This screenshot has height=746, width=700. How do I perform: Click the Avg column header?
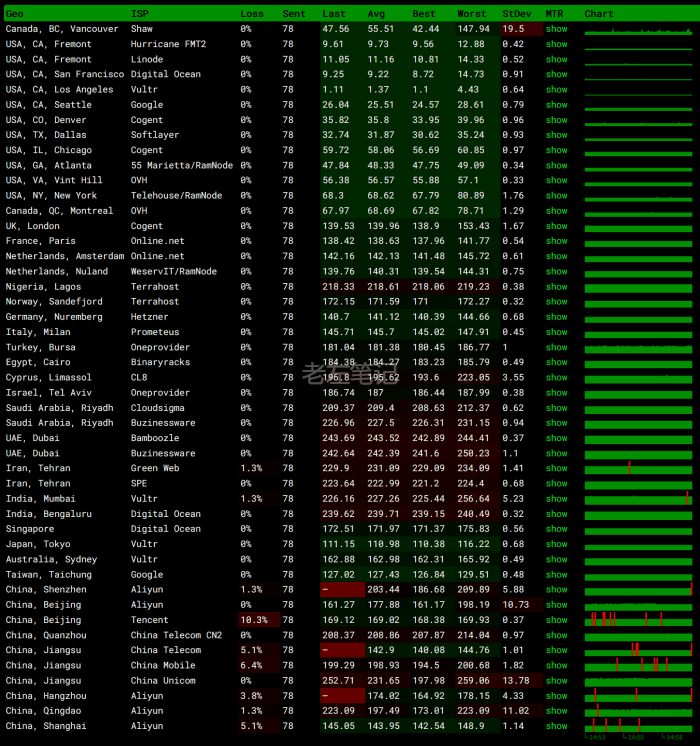point(376,14)
